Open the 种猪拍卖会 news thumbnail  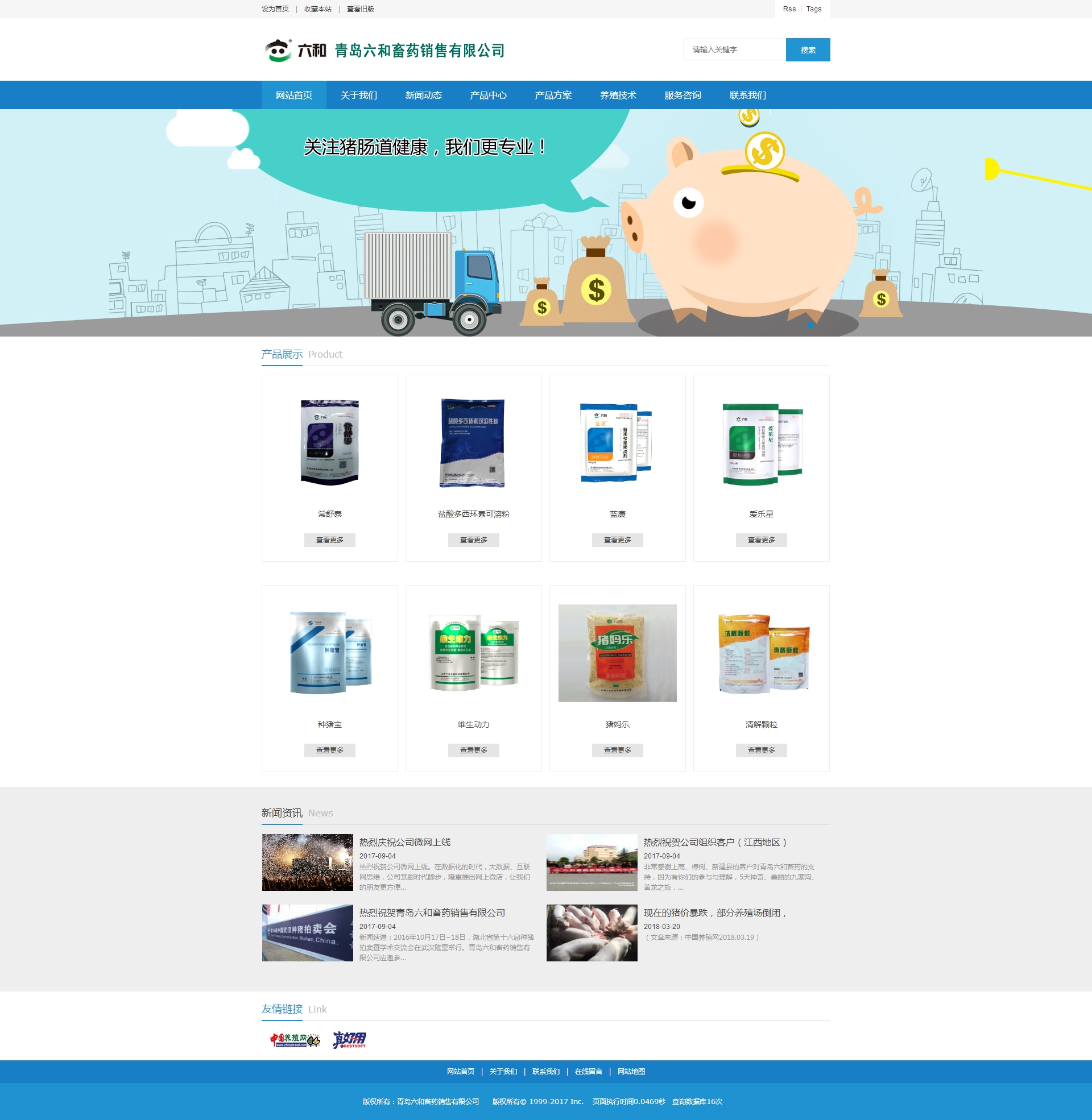(x=308, y=932)
